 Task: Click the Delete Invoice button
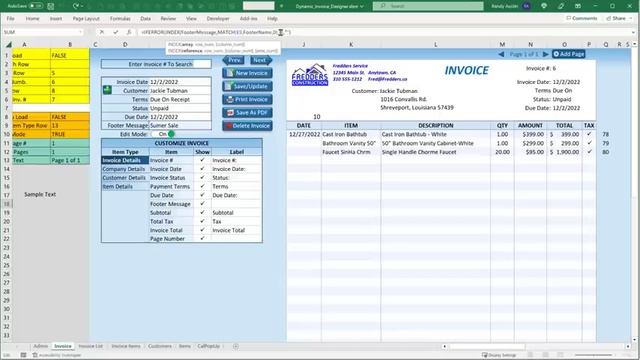tap(247, 126)
